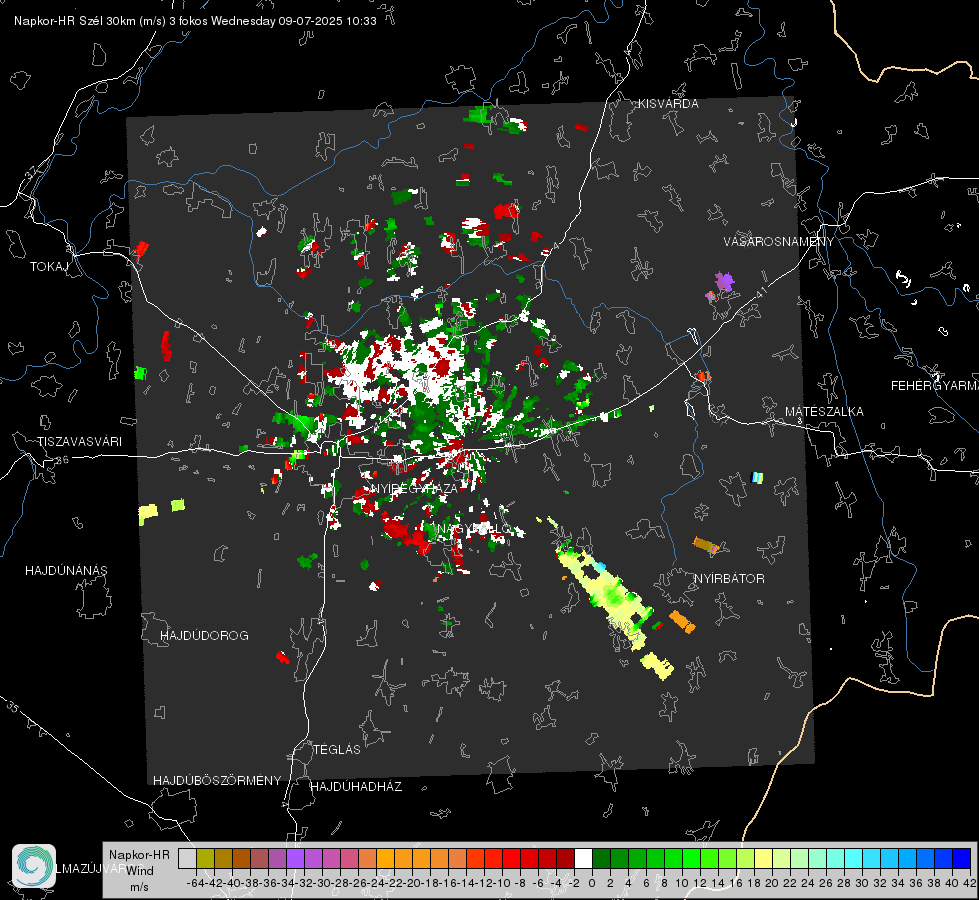Click the KISVÁRDA city label
Viewport: 979px width, 900px height.
pyautogui.click(x=668, y=104)
